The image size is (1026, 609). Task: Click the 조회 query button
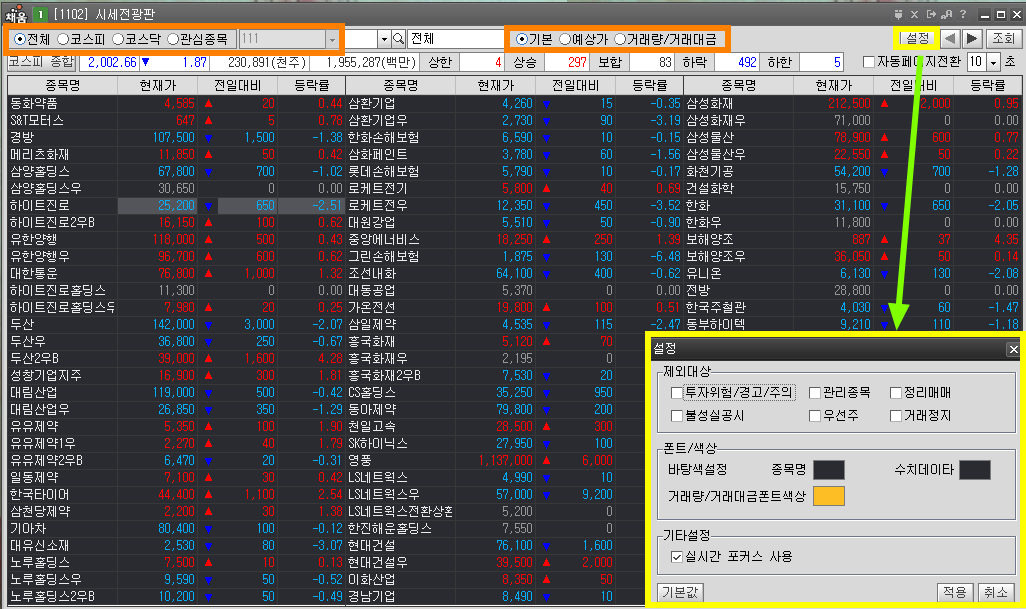[x=1002, y=39]
